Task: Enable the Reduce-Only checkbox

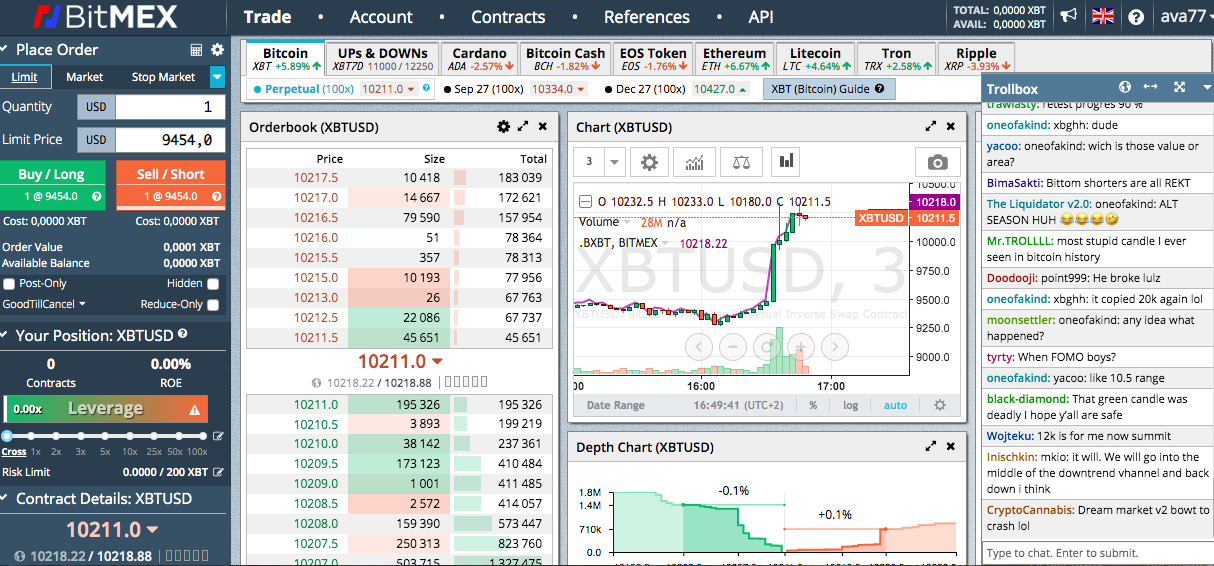Action: pyautogui.click(x=212, y=304)
